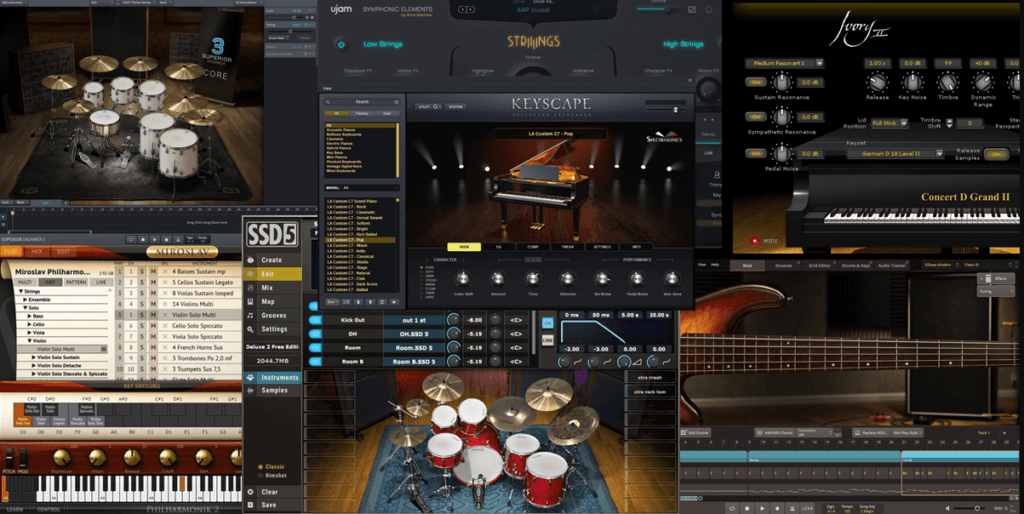Viewport: 1024px width, 514px height.
Task: Select the Samples waveform icon in SSD5
Action: 251,391
